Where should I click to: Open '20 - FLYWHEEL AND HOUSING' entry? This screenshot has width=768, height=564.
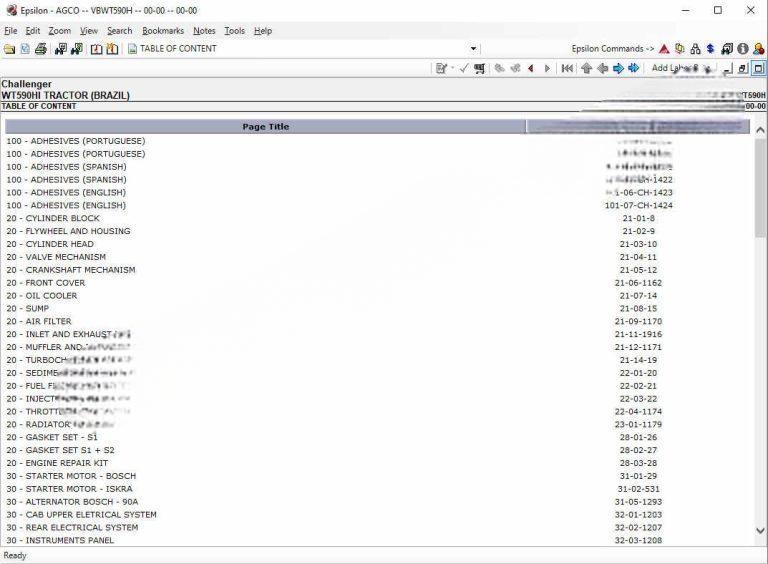point(68,231)
